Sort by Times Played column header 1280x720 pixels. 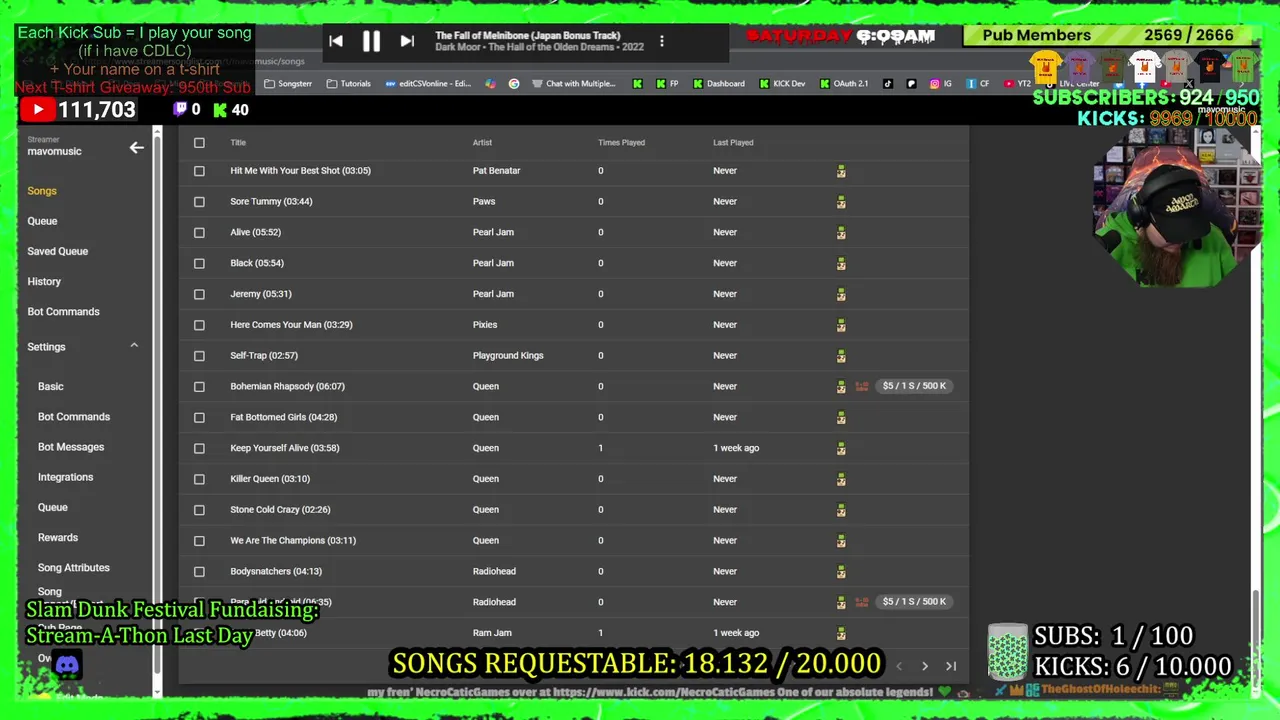click(x=621, y=143)
